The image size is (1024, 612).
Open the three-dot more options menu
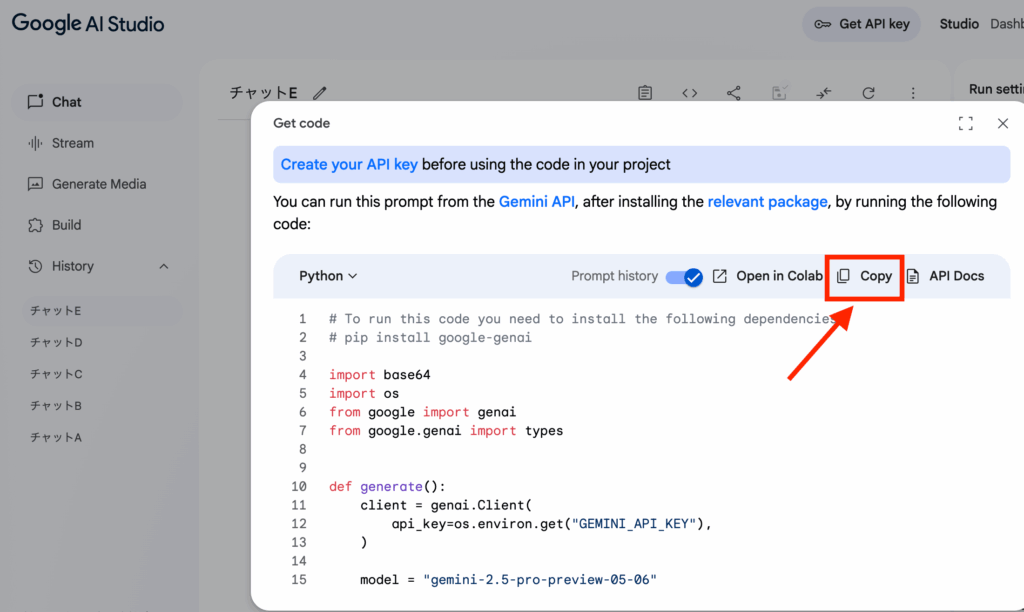pos(913,93)
